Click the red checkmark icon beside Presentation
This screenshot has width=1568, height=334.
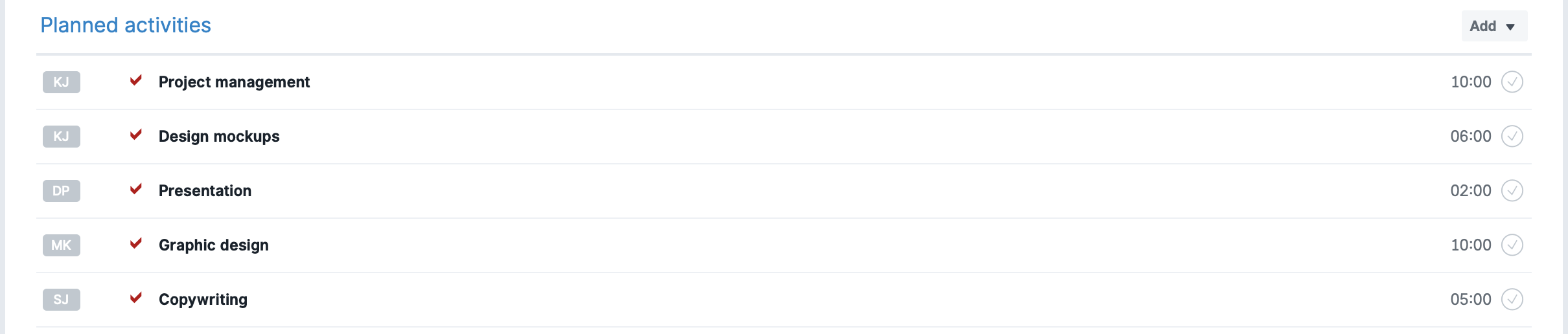tap(136, 189)
